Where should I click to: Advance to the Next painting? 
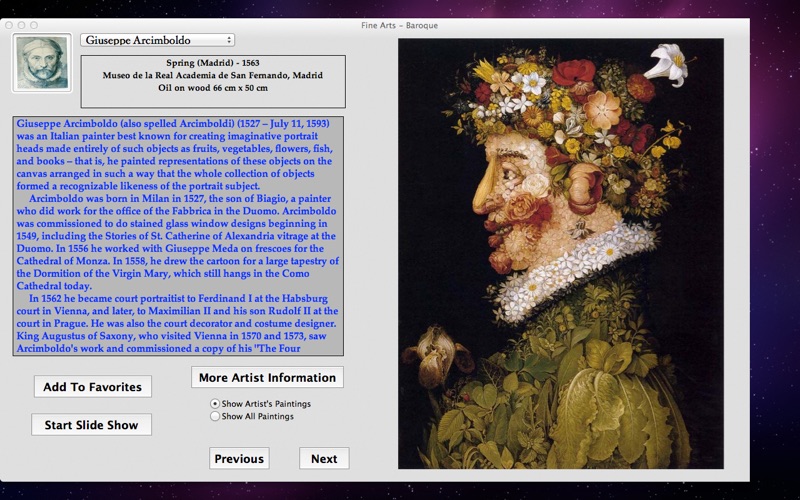point(324,458)
